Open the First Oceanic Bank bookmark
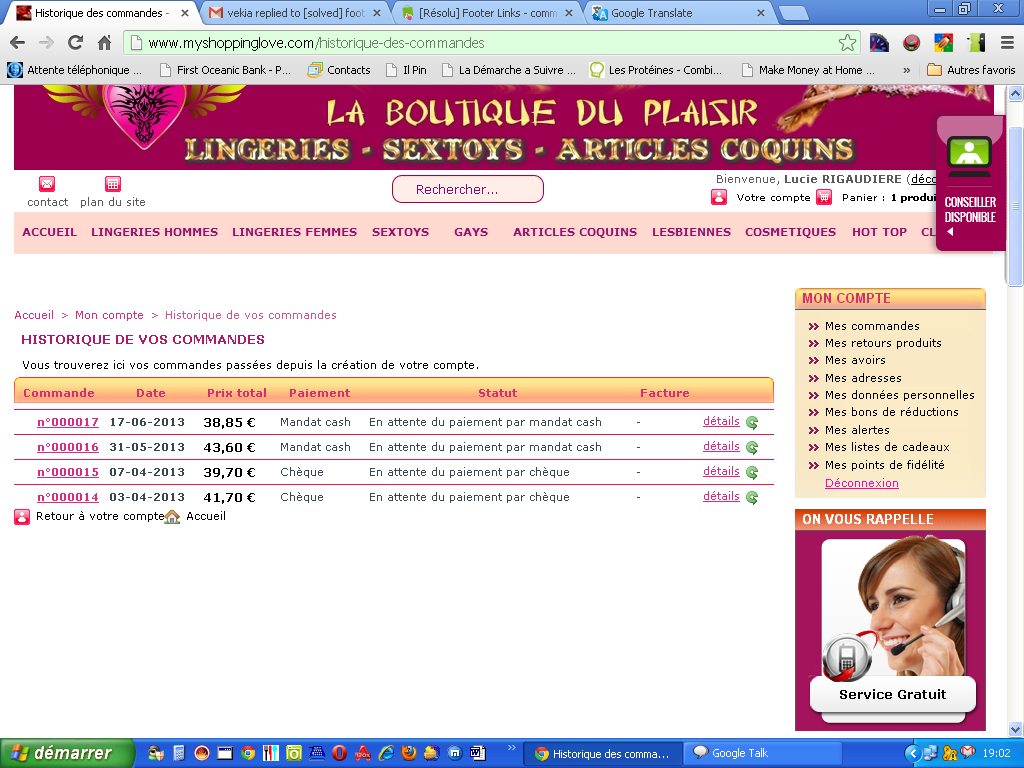The width and height of the screenshot is (1024, 768). 225,70
